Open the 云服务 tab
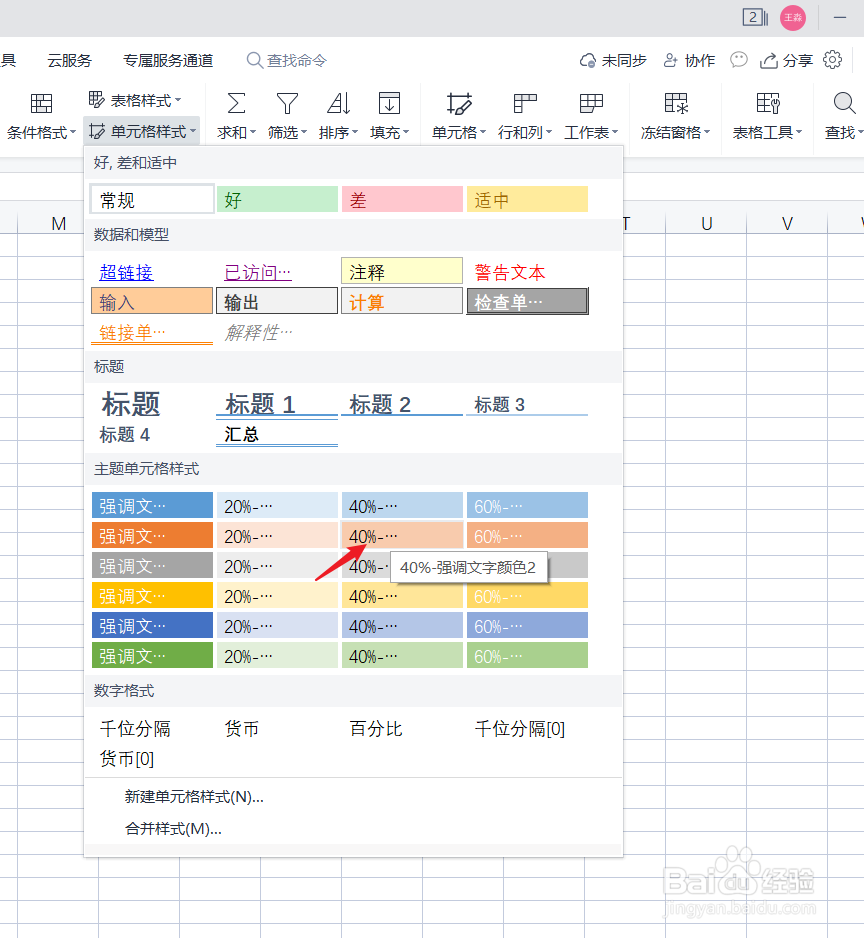 [x=69, y=60]
